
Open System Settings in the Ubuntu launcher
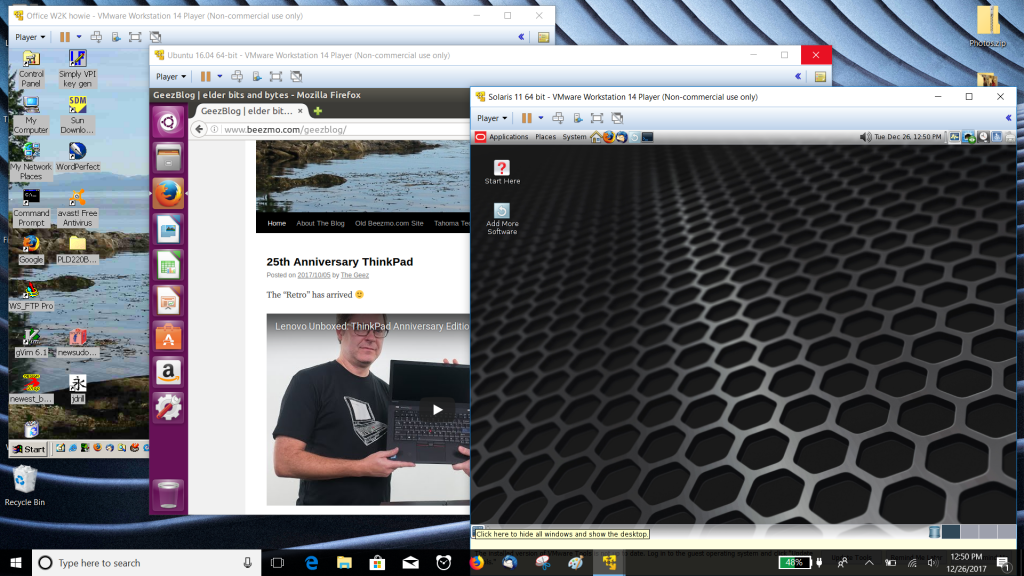[x=168, y=408]
